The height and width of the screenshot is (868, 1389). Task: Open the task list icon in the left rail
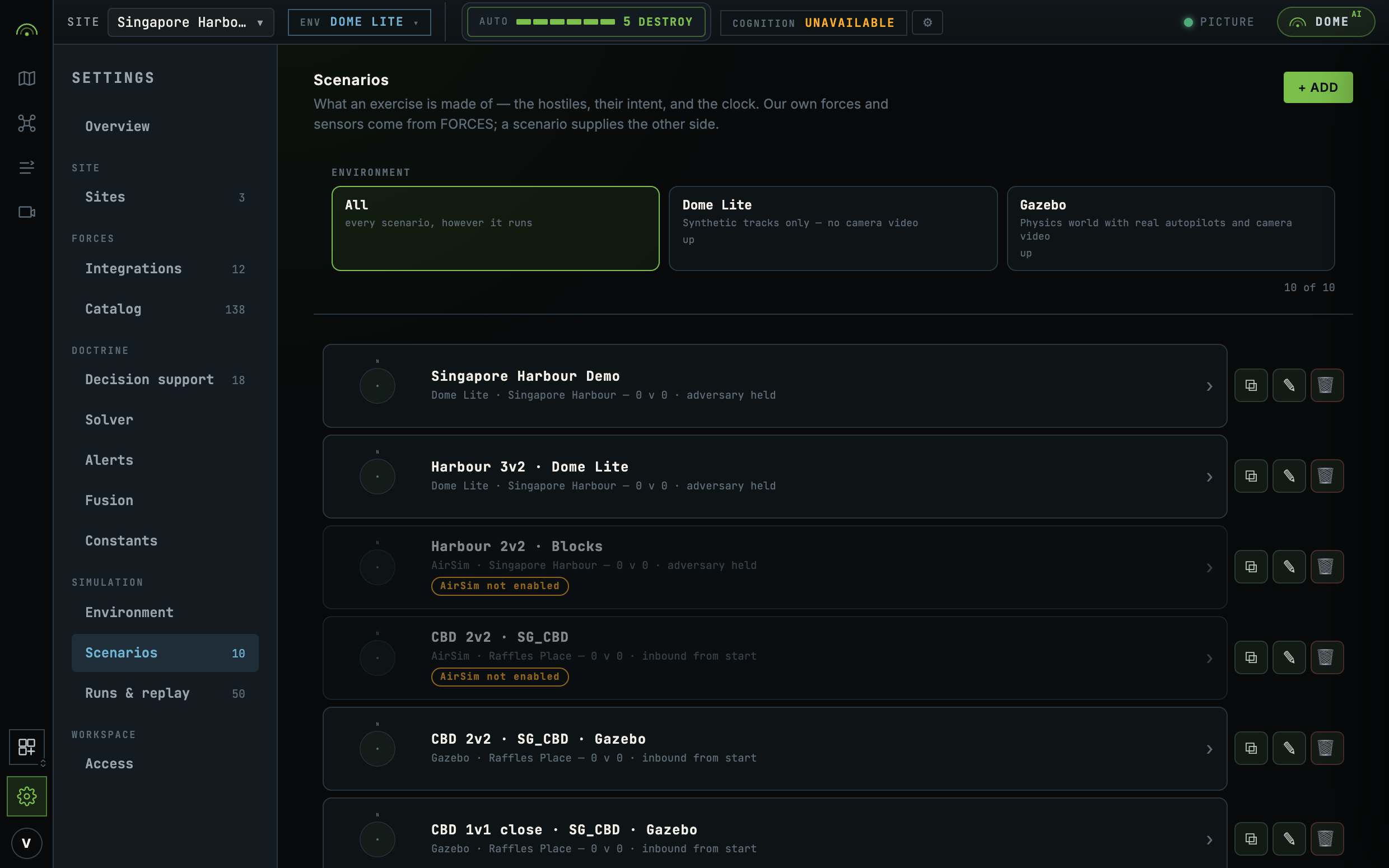pos(26,167)
